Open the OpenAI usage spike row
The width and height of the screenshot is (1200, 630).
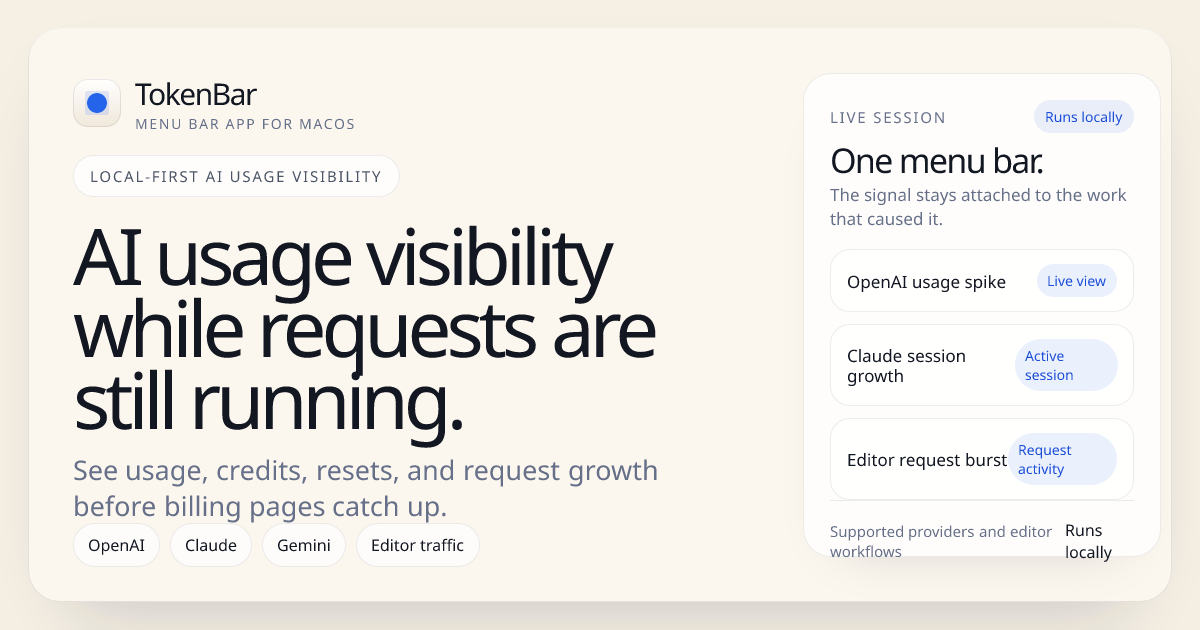coord(982,281)
